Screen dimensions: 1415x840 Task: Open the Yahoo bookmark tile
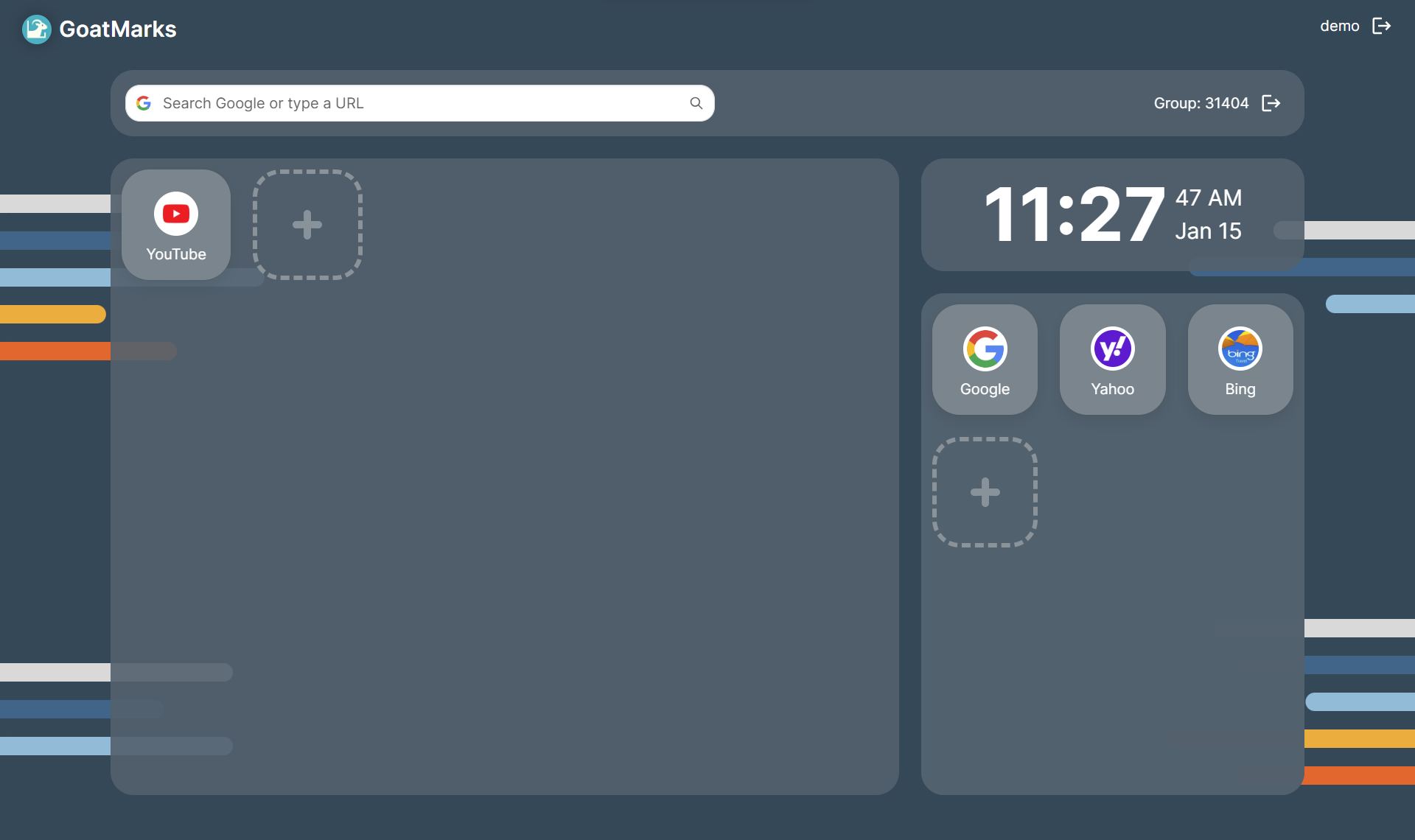point(1112,360)
